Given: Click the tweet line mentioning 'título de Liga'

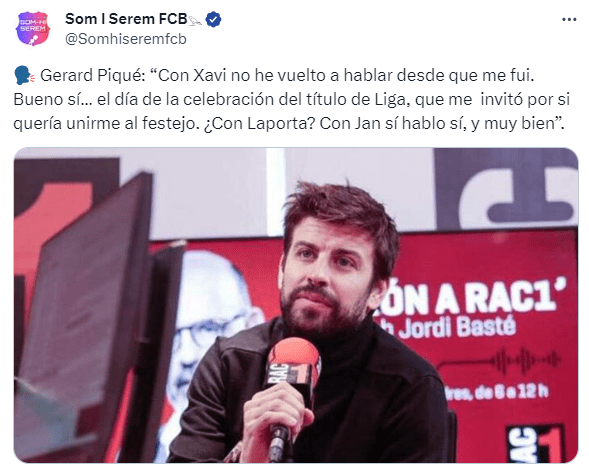Looking at the screenshot, I should [292, 100].
